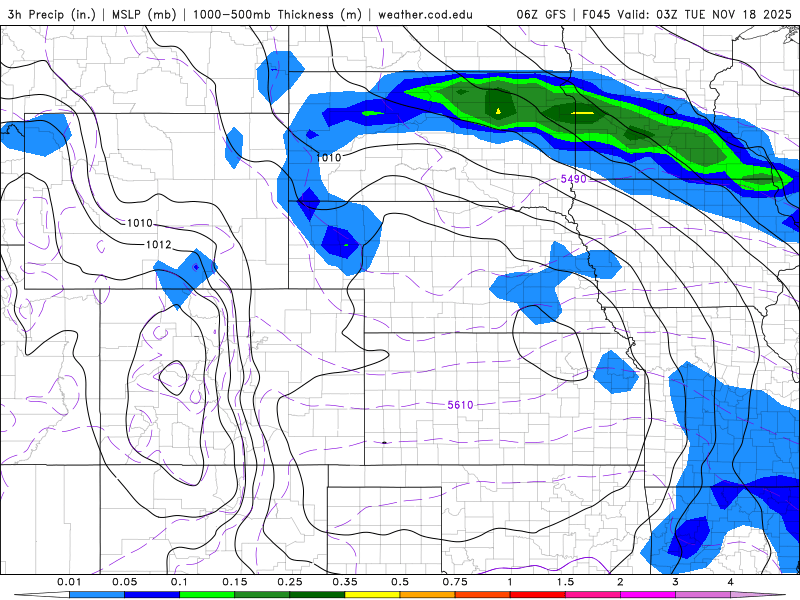
Task: Click the 0.1 legend value
Action: 179,582
